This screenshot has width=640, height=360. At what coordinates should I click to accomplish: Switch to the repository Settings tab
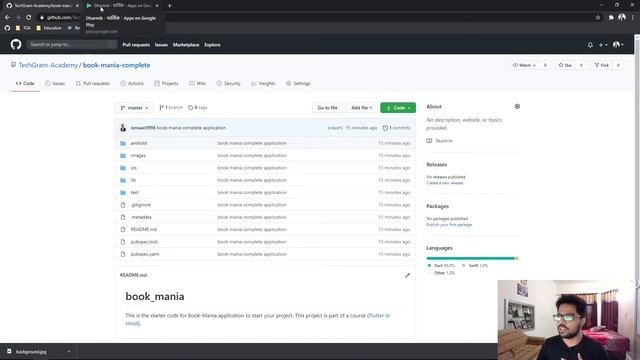coord(298,83)
